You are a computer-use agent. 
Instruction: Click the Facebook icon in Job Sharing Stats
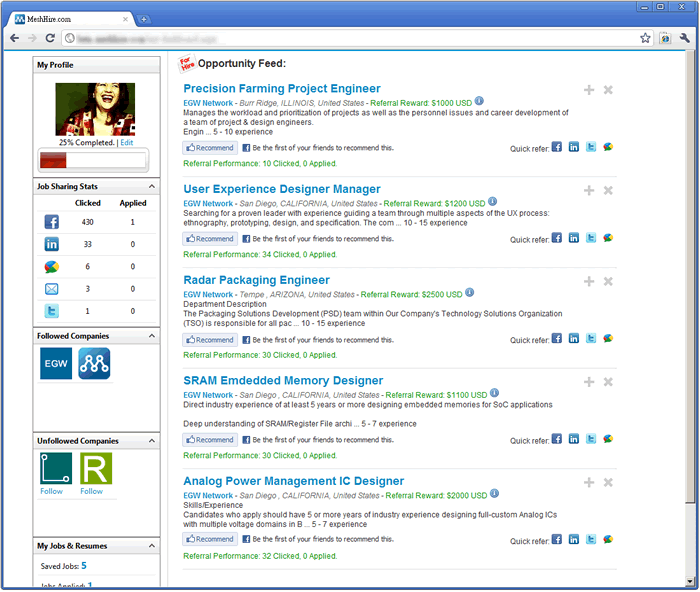point(52,222)
